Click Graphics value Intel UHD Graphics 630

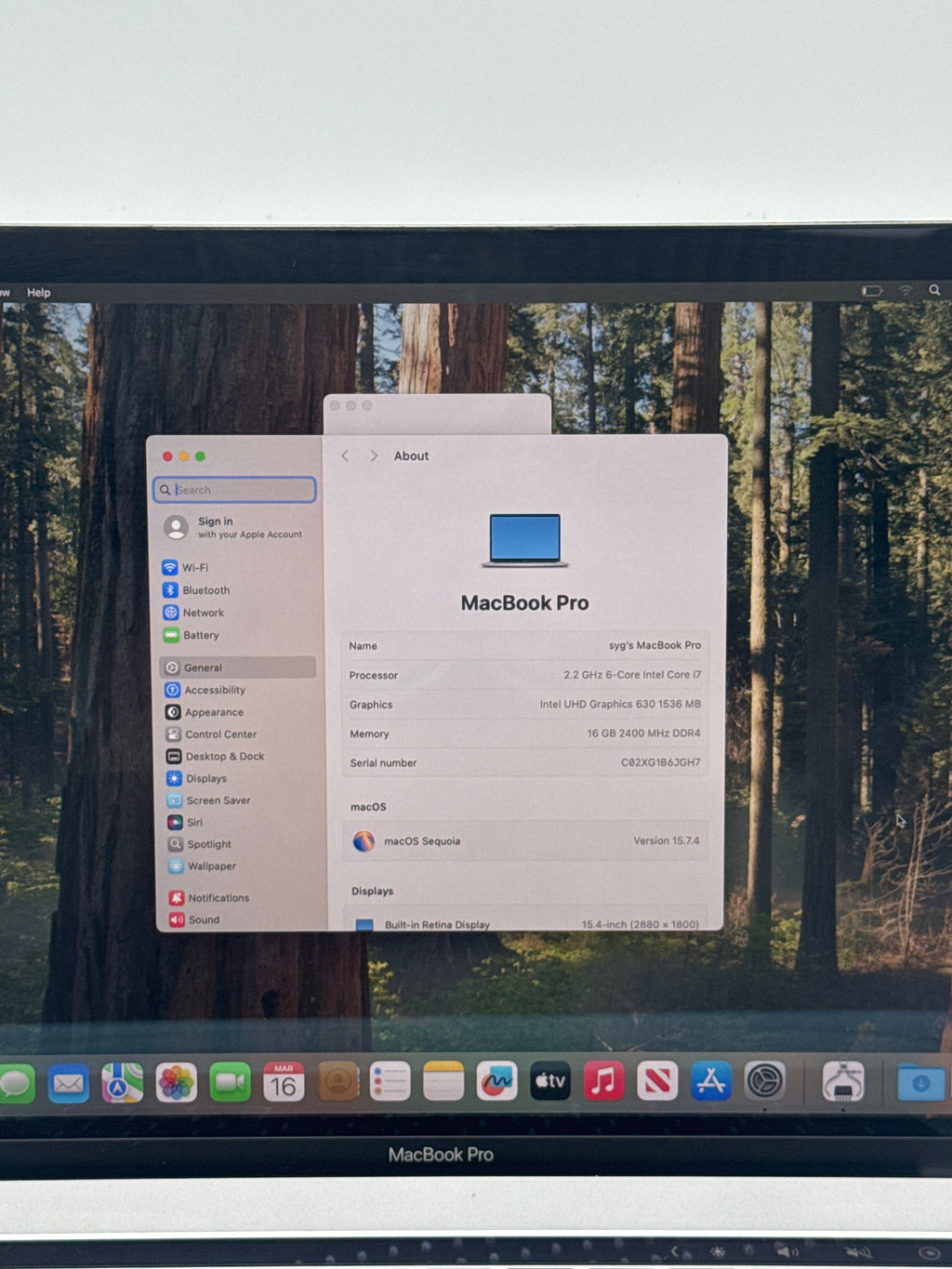(620, 704)
